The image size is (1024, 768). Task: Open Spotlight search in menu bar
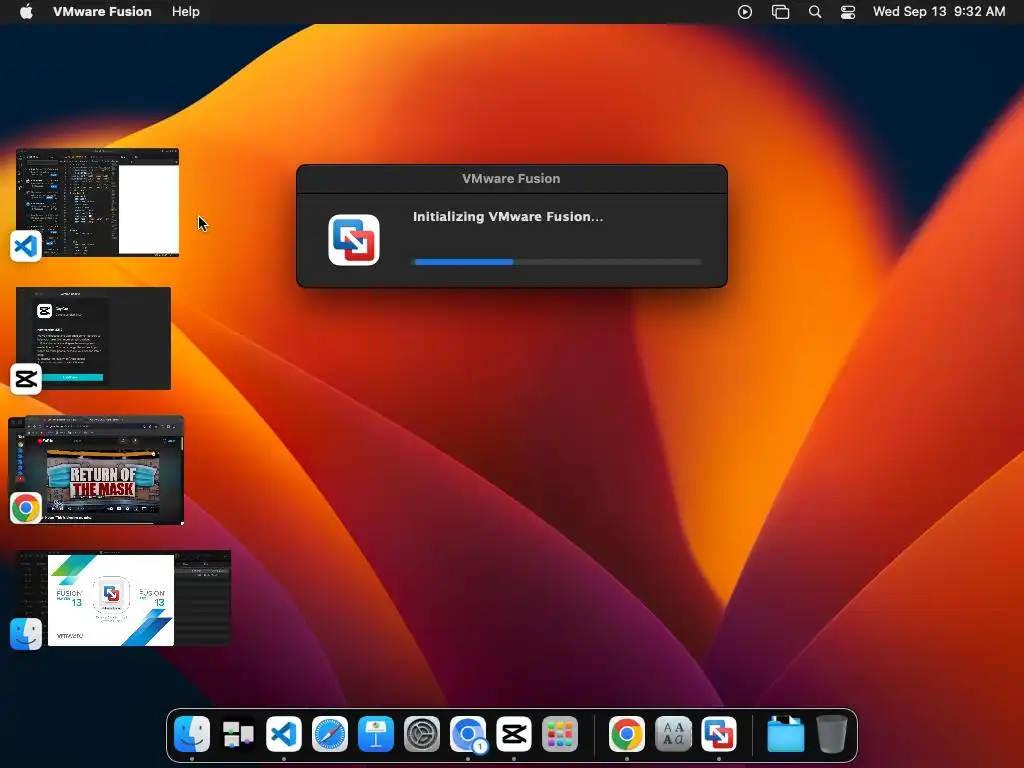815,12
